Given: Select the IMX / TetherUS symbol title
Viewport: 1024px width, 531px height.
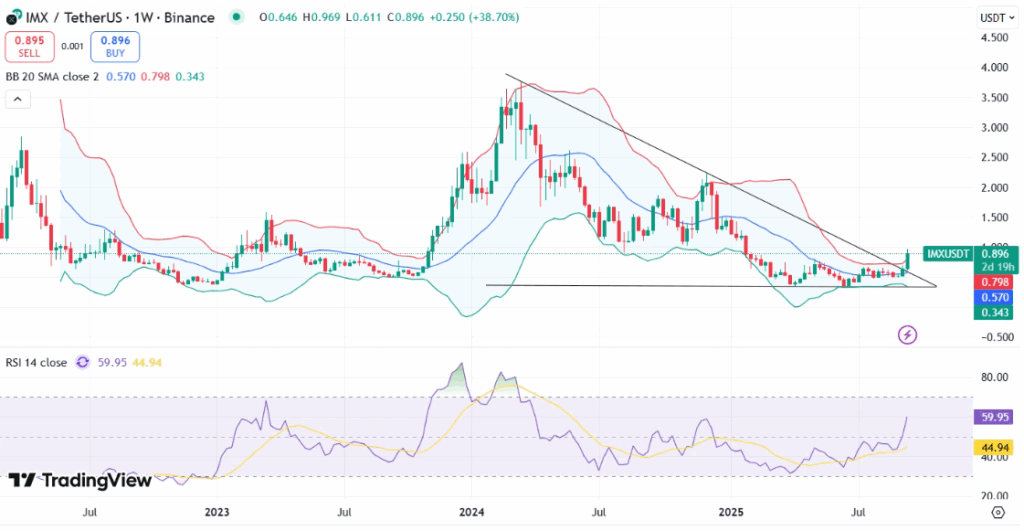Looking at the screenshot, I should point(120,18).
